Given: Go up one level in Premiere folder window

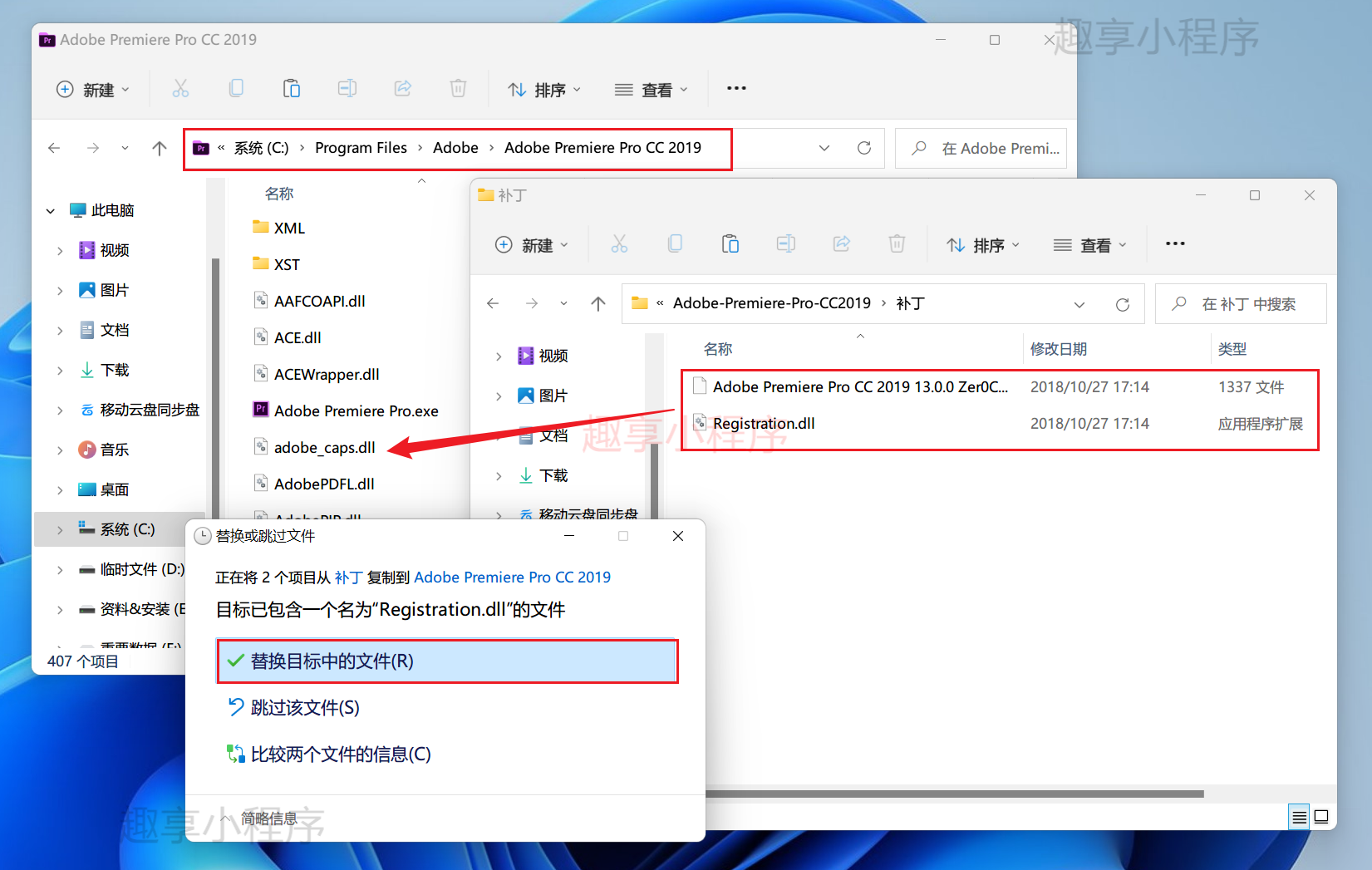Looking at the screenshot, I should pos(160,148).
